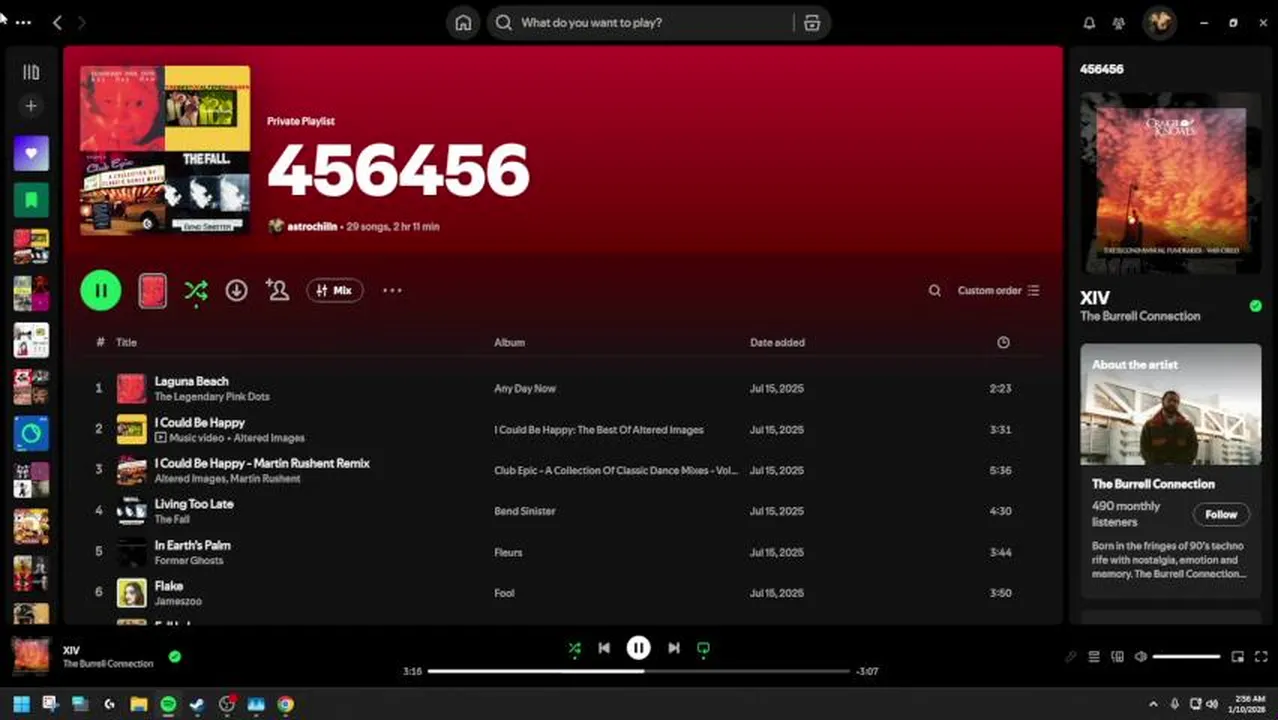Viewport: 1278px width, 720px height.
Task: Adjust the volume slider
Action: coord(1186,657)
